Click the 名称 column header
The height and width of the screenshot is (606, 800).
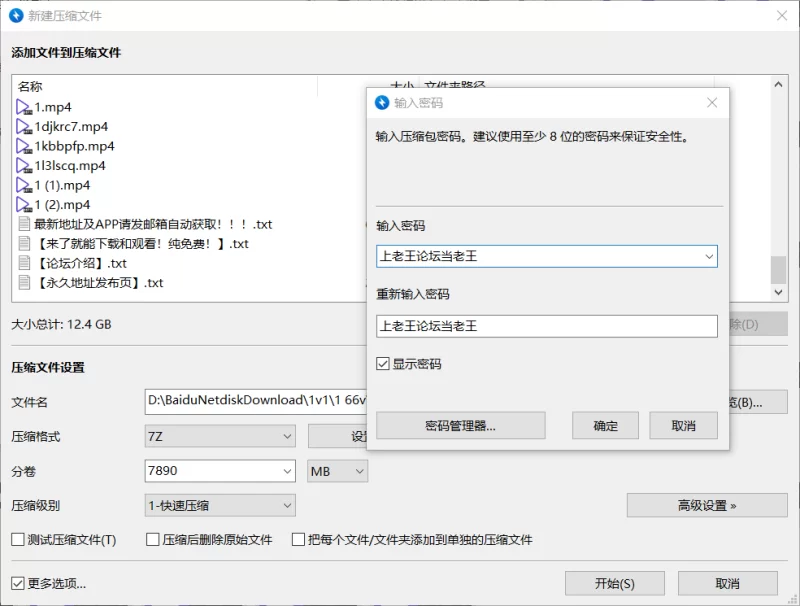point(30,86)
